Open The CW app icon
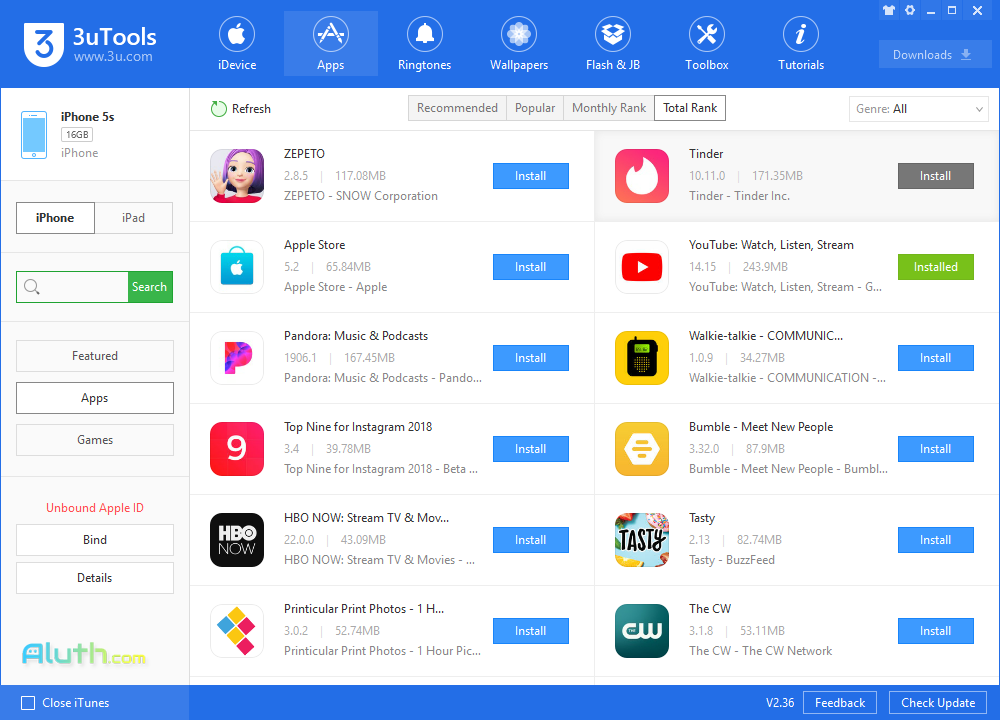Viewport: 1000px width, 720px height. tap(642, 631)
